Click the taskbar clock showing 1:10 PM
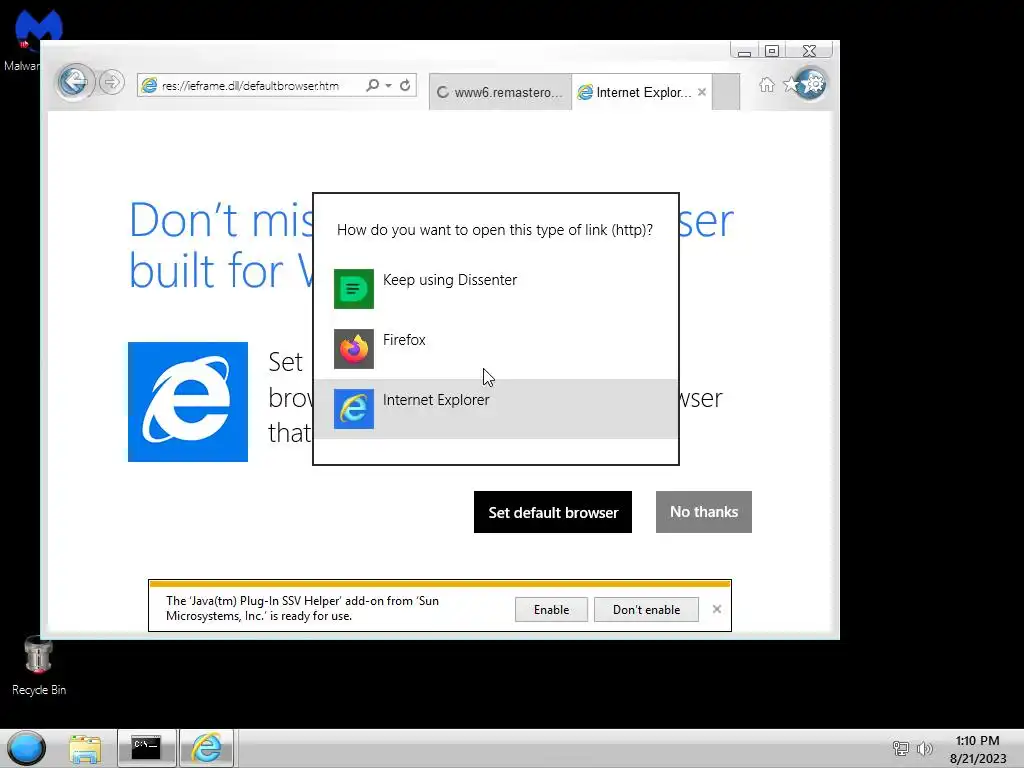This screenshot has height=768, width=1024. click(x=978, y=749)
